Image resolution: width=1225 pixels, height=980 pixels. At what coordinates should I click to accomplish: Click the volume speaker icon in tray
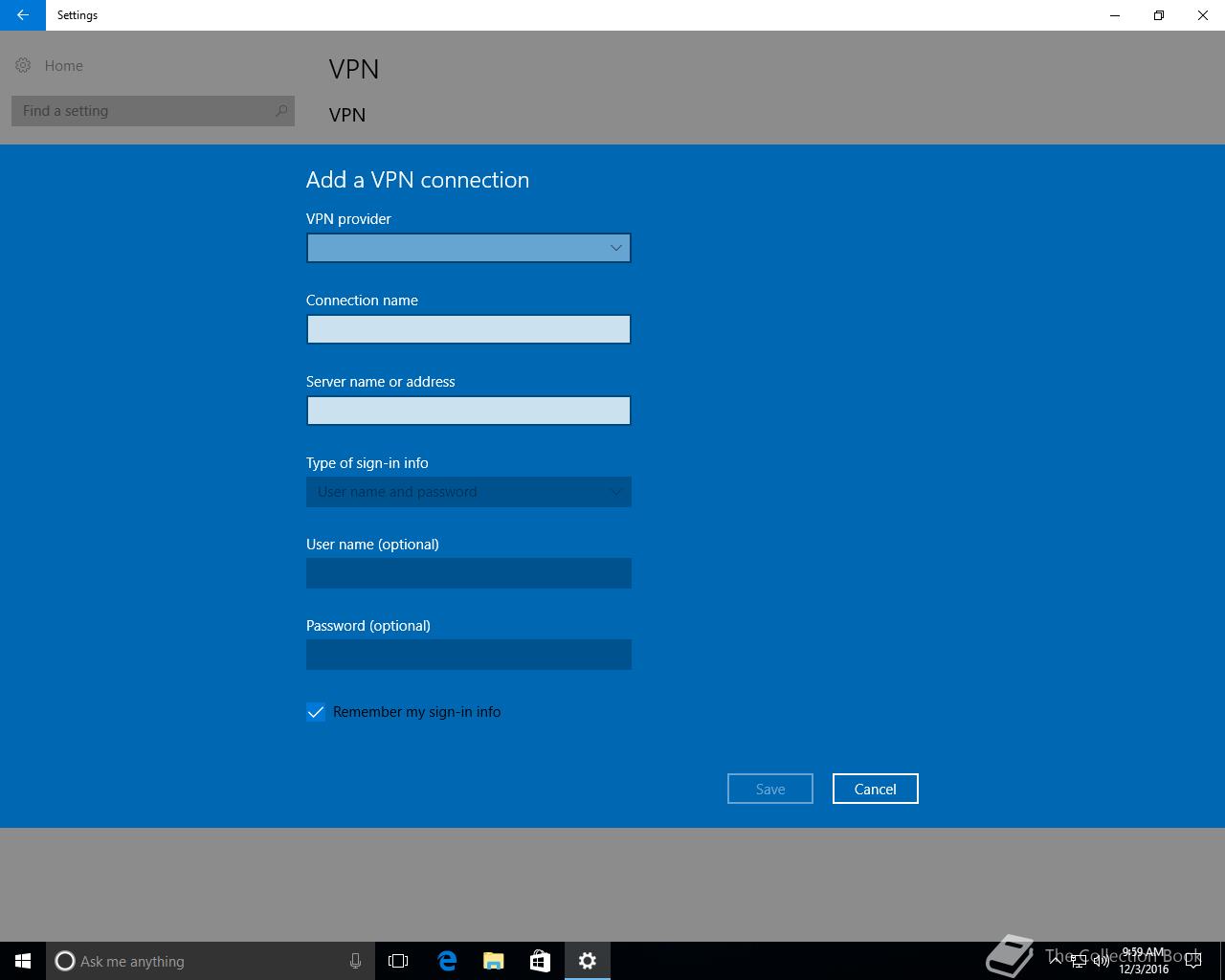[x=1101, y=960]
